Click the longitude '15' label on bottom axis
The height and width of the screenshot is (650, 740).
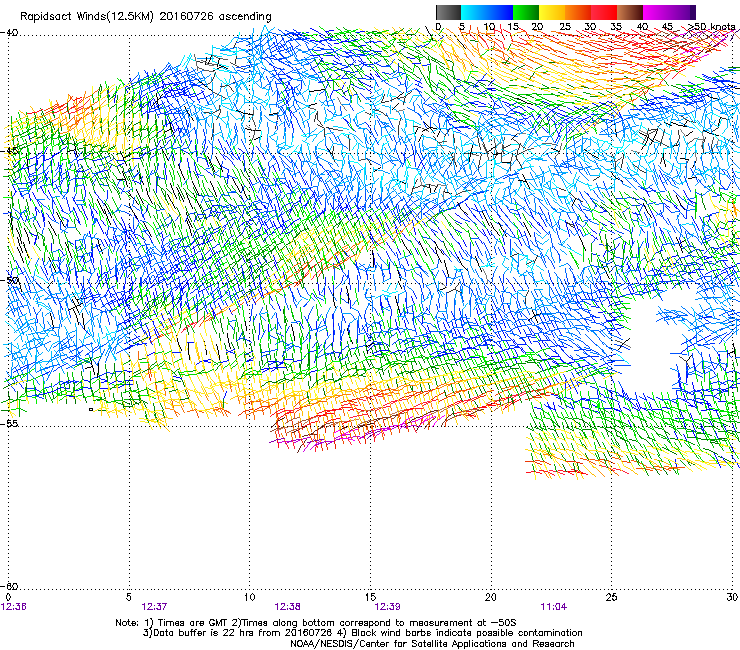click(x=370, y=597)
